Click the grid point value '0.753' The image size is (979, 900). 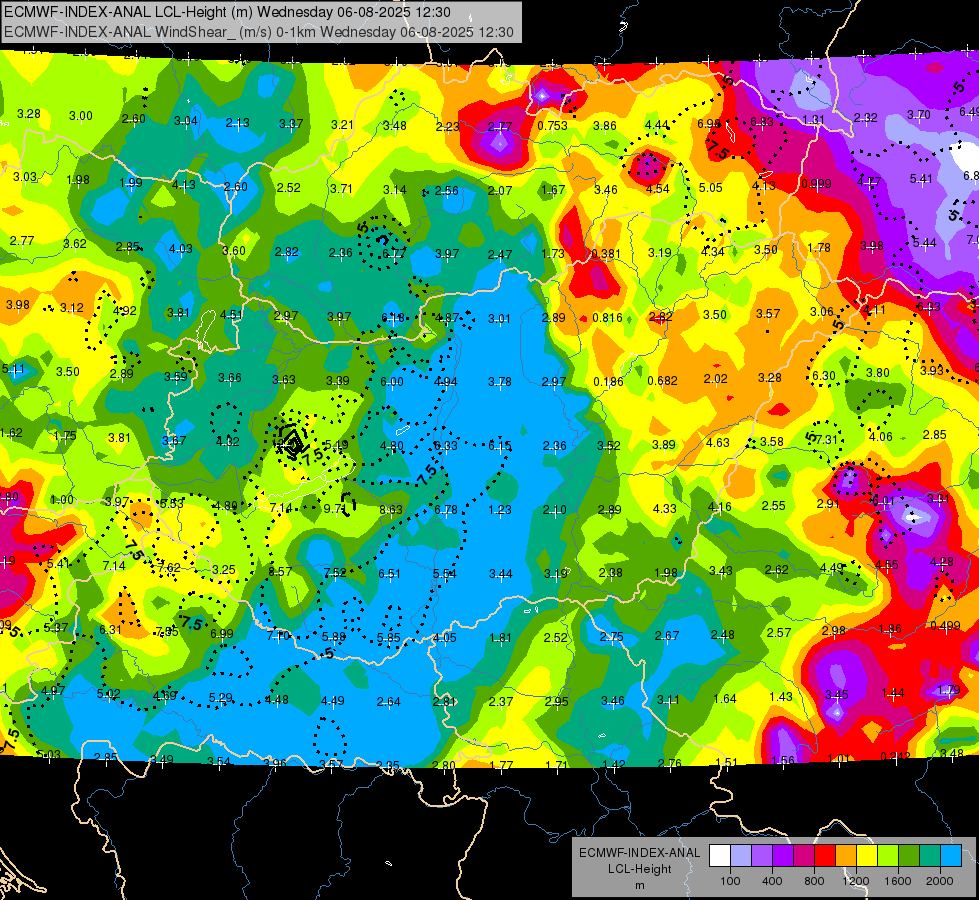tap(553, 126)
